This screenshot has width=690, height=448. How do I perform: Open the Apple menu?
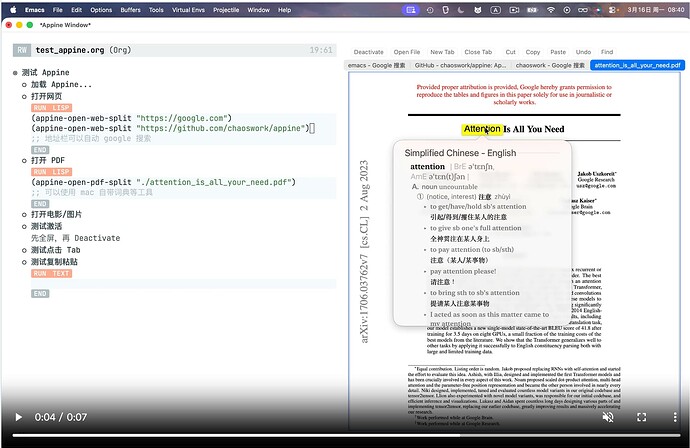[x=13, y=9]
